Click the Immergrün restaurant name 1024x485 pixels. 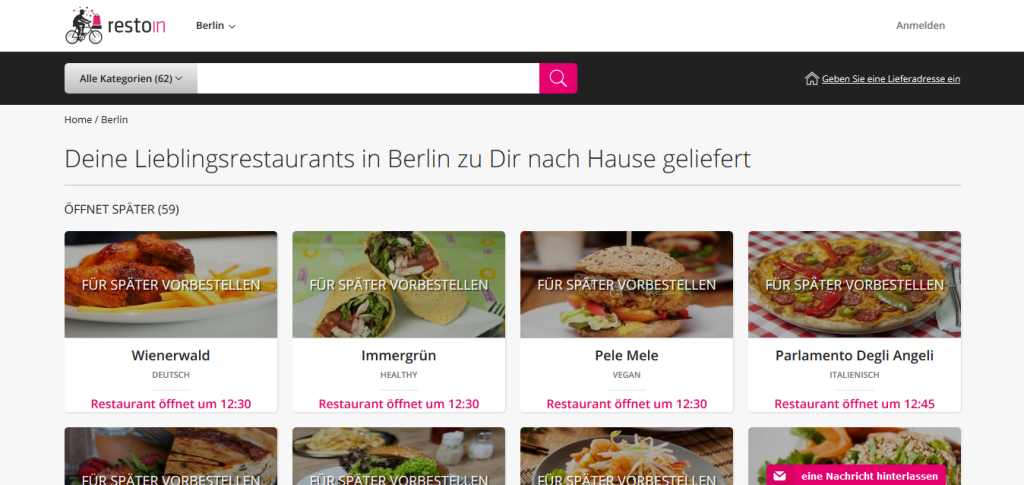398,356
